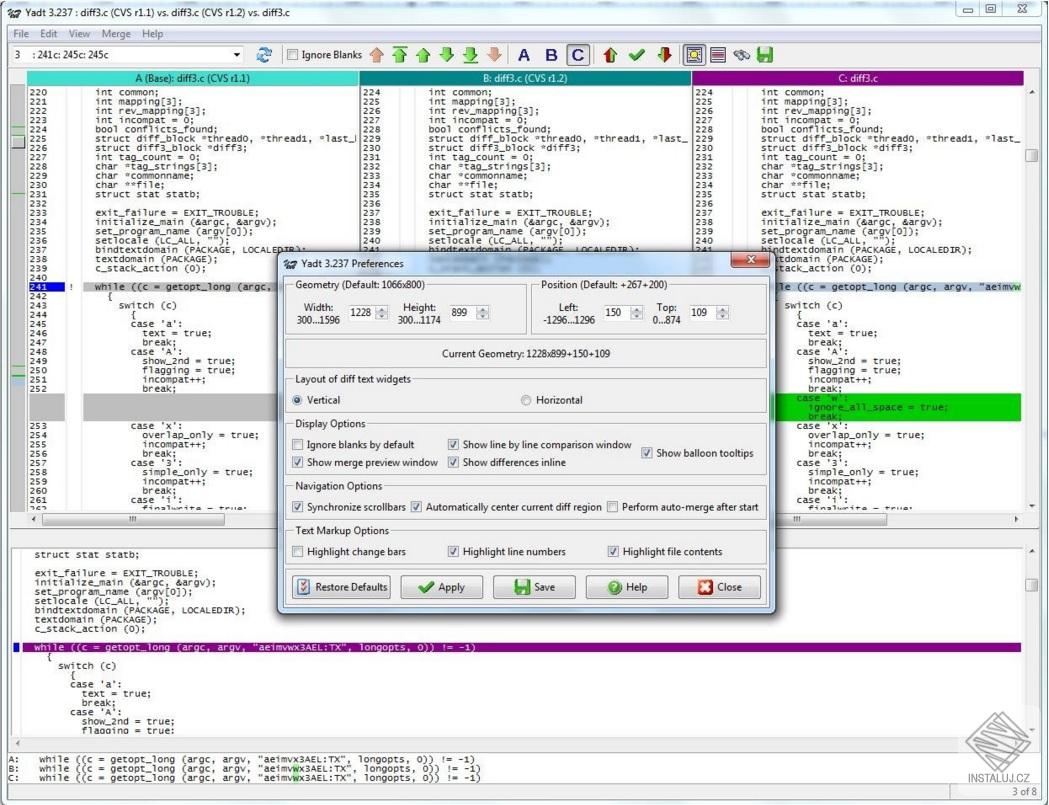Click the Height spinbox arrows
Screen dimensions: 1049x805
click(x=482, y=312)
